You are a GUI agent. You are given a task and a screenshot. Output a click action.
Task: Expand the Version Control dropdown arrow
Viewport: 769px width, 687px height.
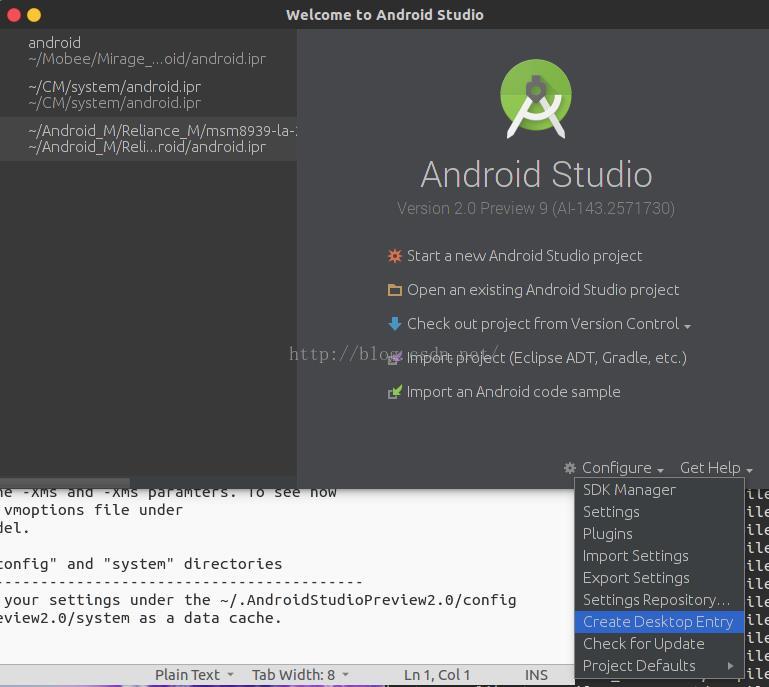[687, 327]
